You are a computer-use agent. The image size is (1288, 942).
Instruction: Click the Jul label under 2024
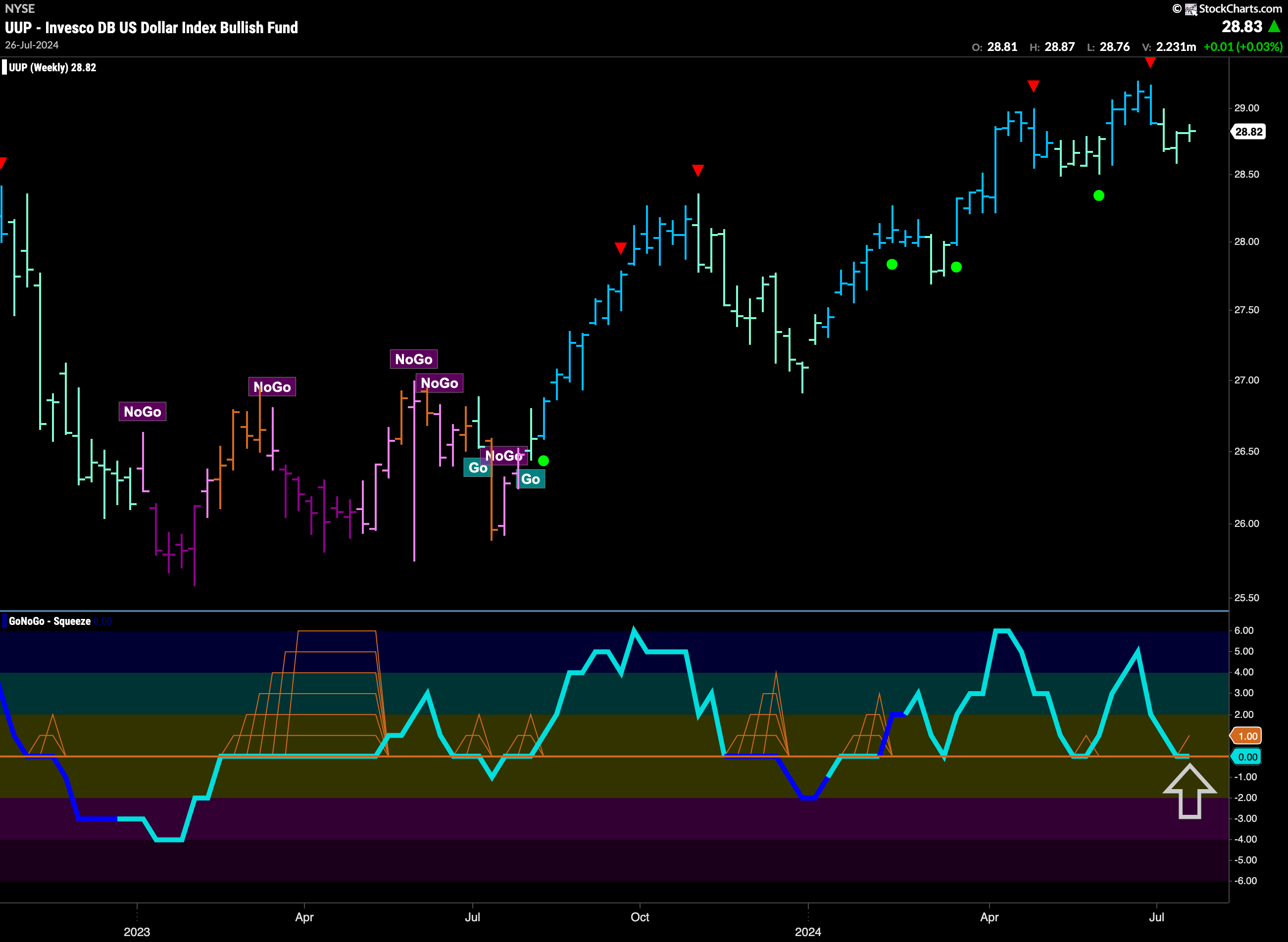point(1156,917)
